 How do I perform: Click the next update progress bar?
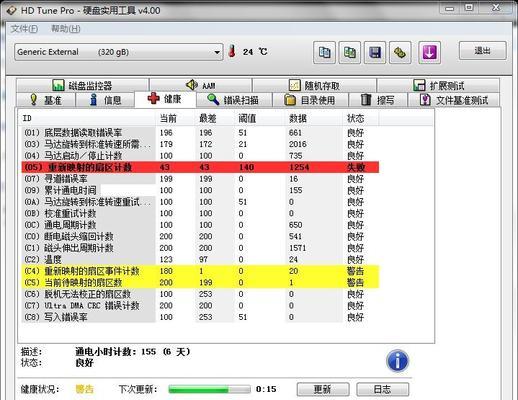209,389
